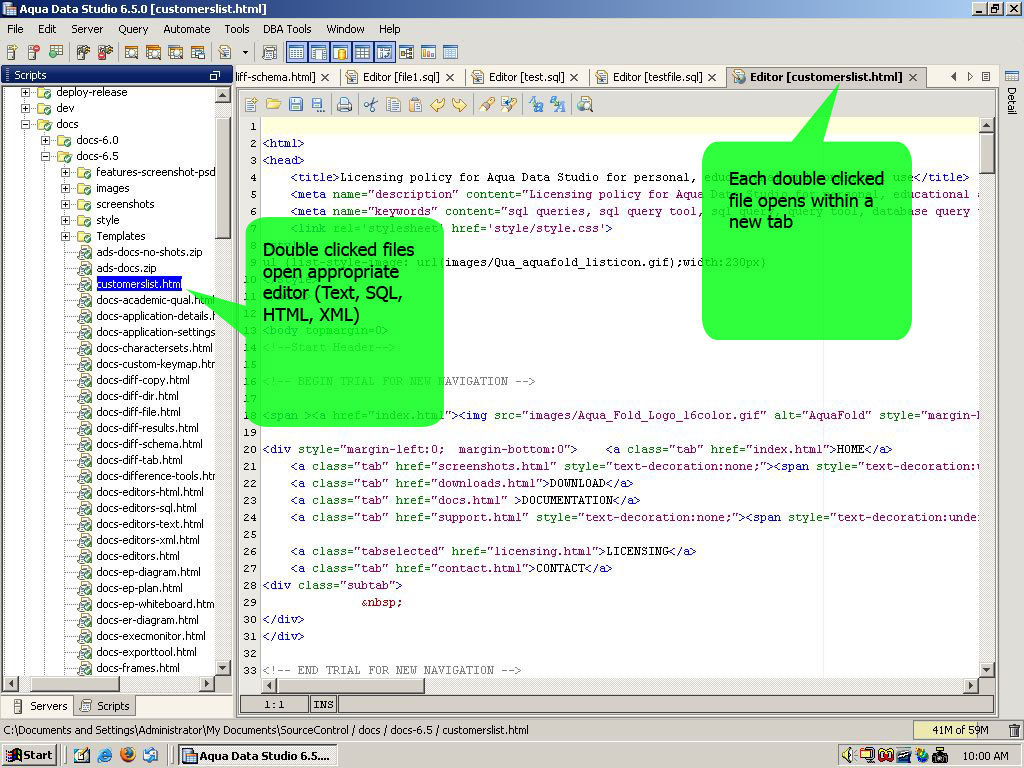
Task: Restore the Scripts panel with its header icon
Action: click(x=215, y=76)
